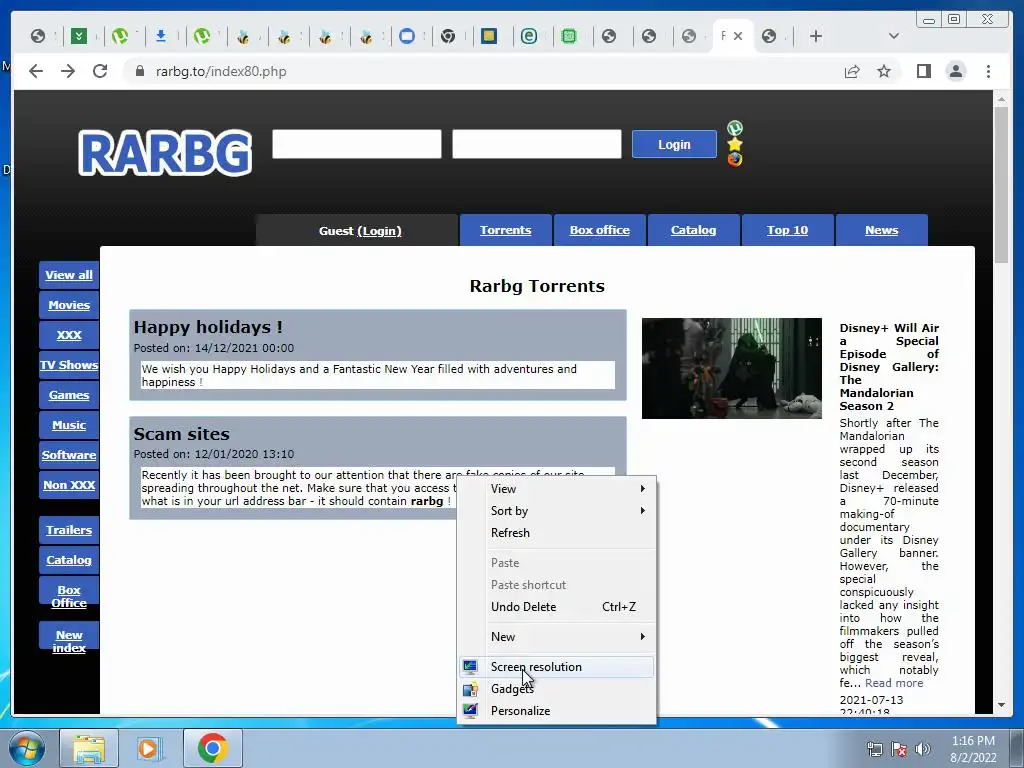The height and width of the screenshot is (768, 1024).
Task: Share this page using the share icon
Action: (x=852, y=71)
